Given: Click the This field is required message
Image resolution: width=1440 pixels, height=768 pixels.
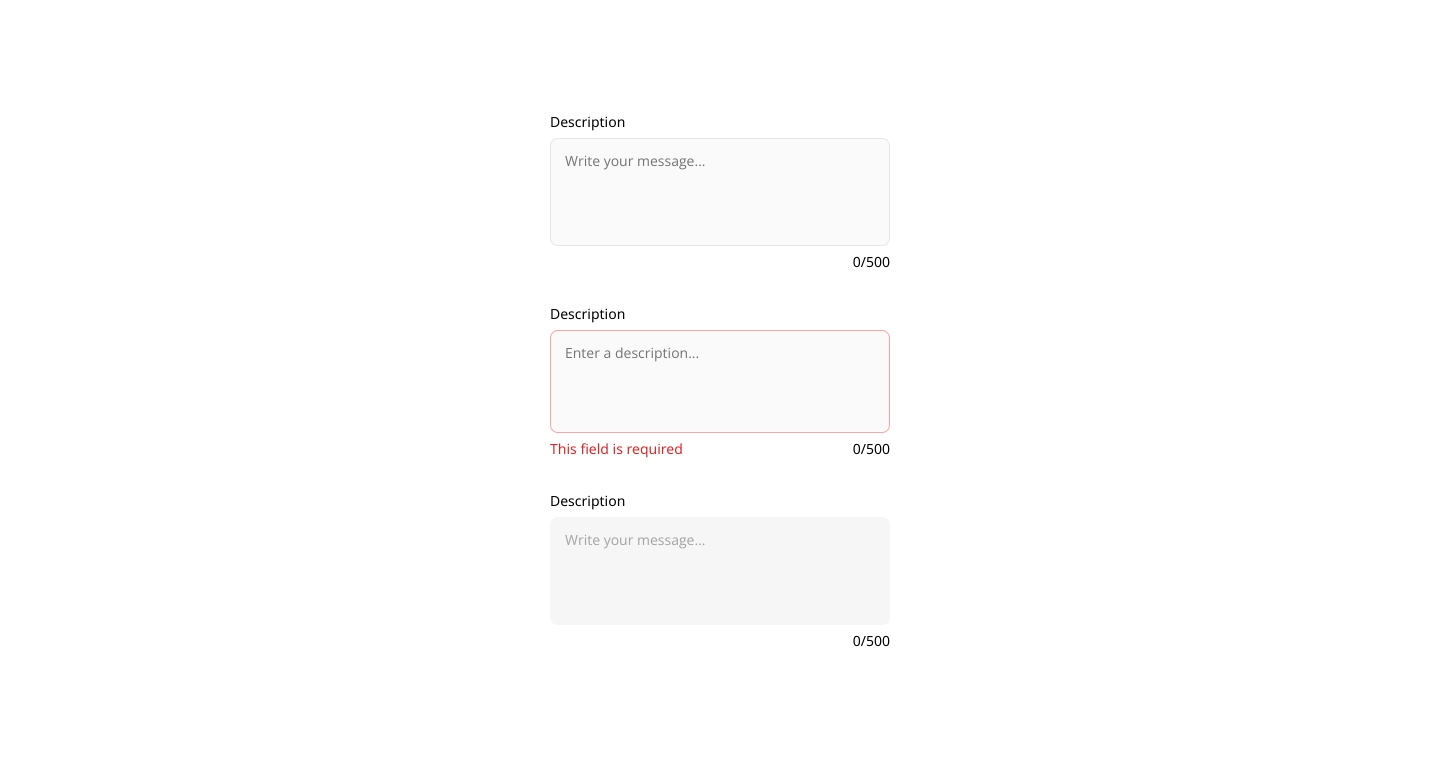Looking at the screenshot, I should click(x=616, y=449).
